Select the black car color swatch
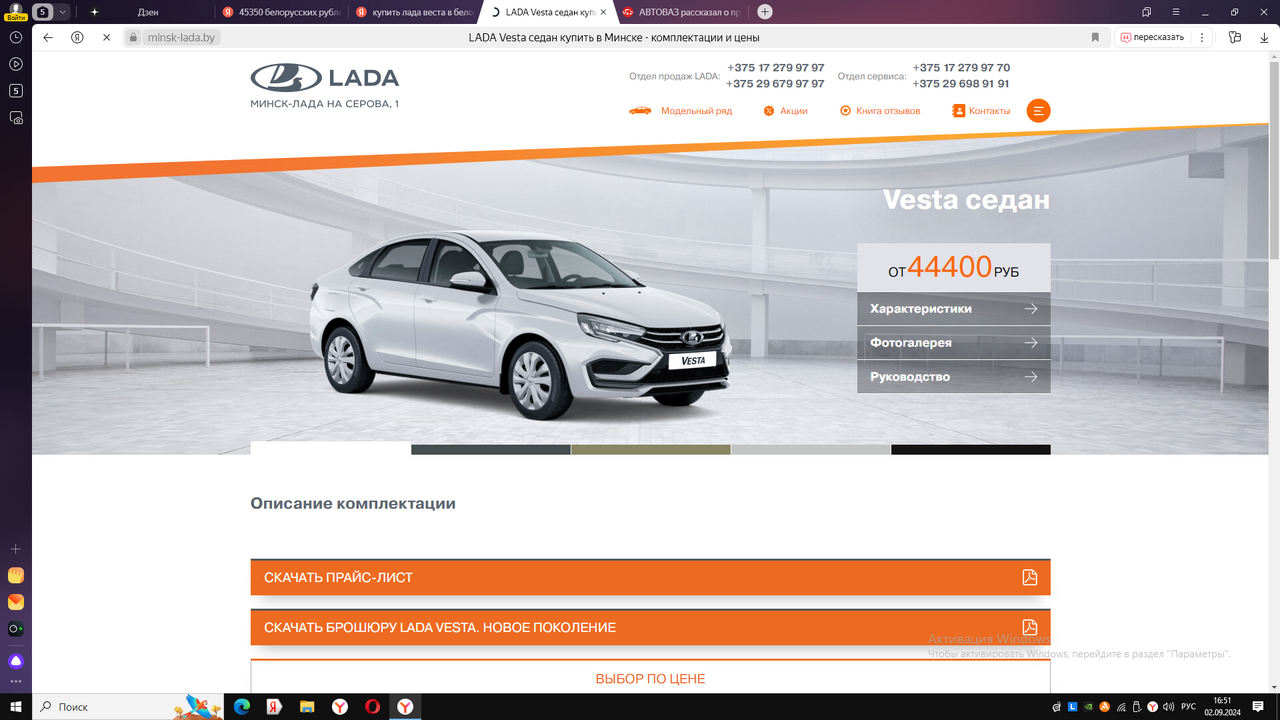Screen dimensions: 1280x720 coord(971,449)
